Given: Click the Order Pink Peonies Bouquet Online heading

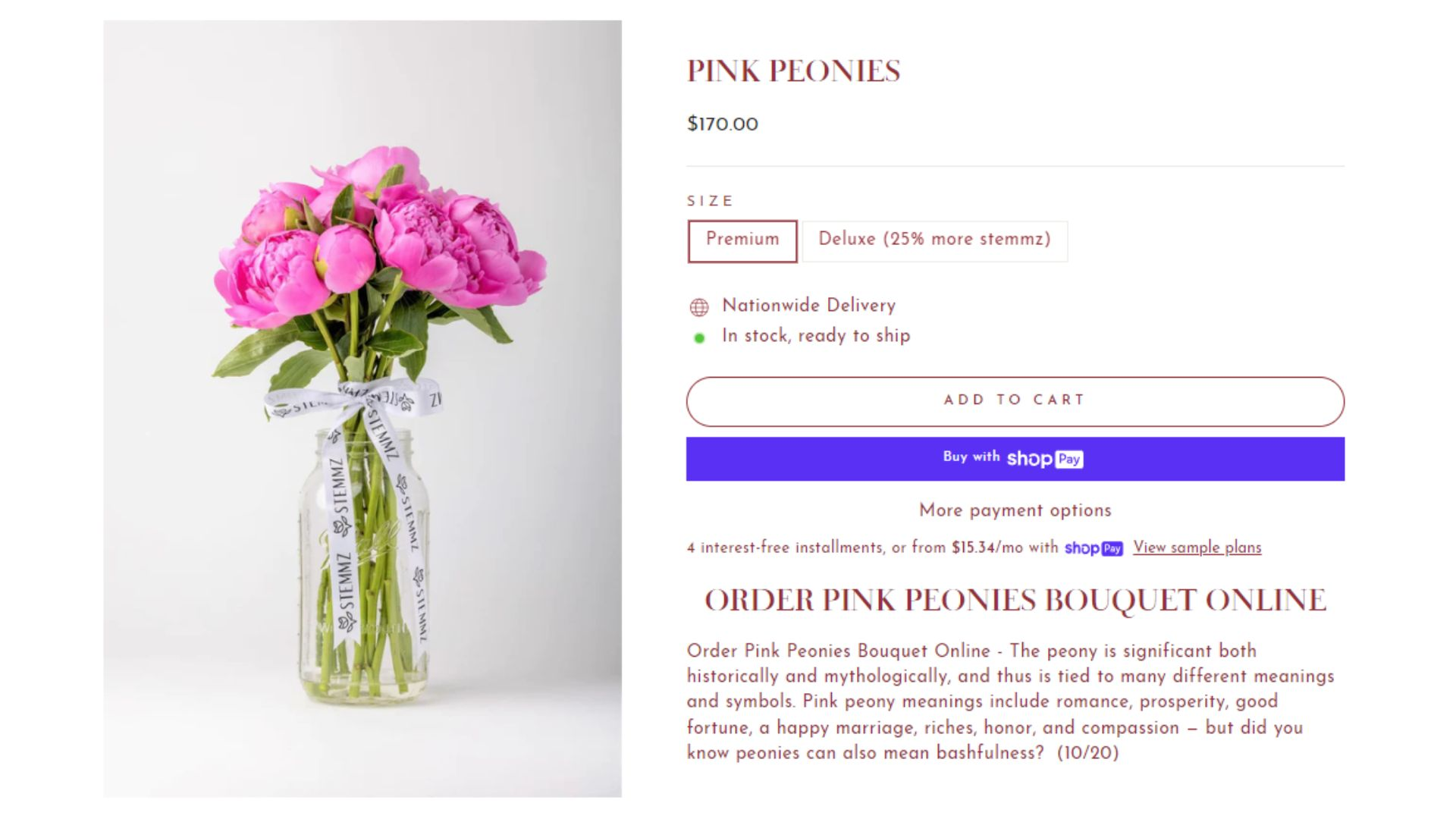Looking at the screenshot, I should coord(1015,601).
